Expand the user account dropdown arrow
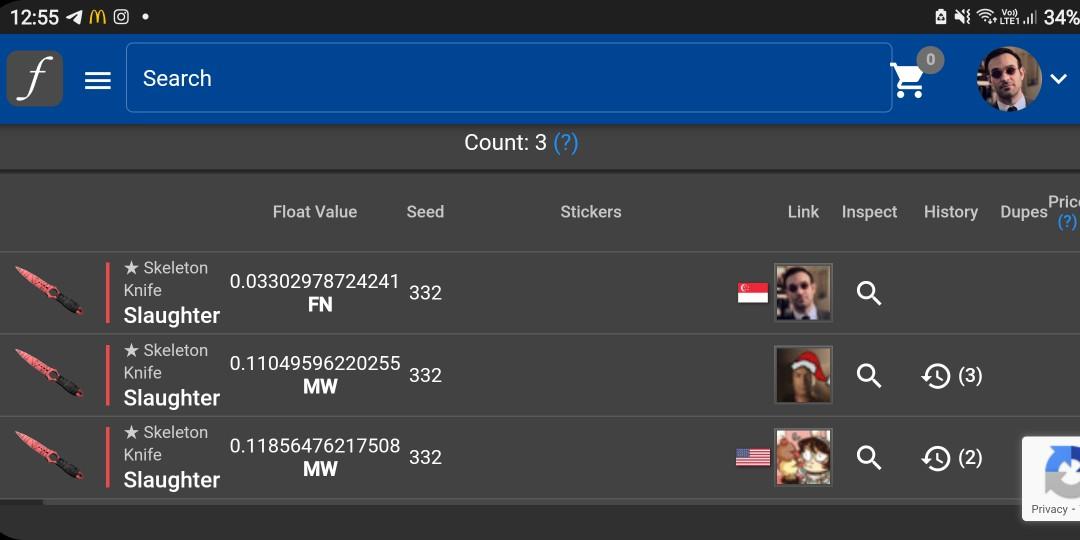Screen dimensions: 1080x540 1059,79
